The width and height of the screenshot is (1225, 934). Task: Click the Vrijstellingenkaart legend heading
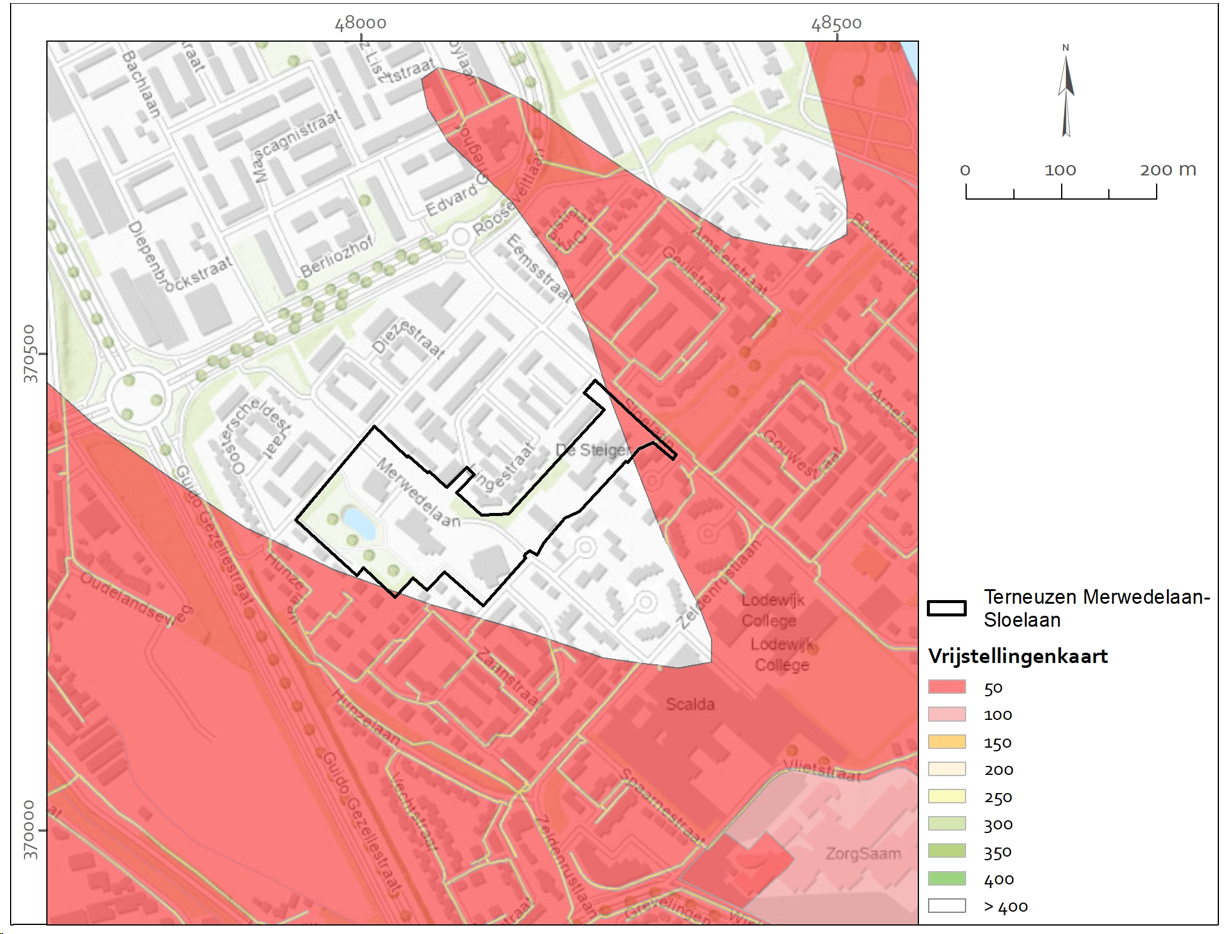(x=1017, y=657)
